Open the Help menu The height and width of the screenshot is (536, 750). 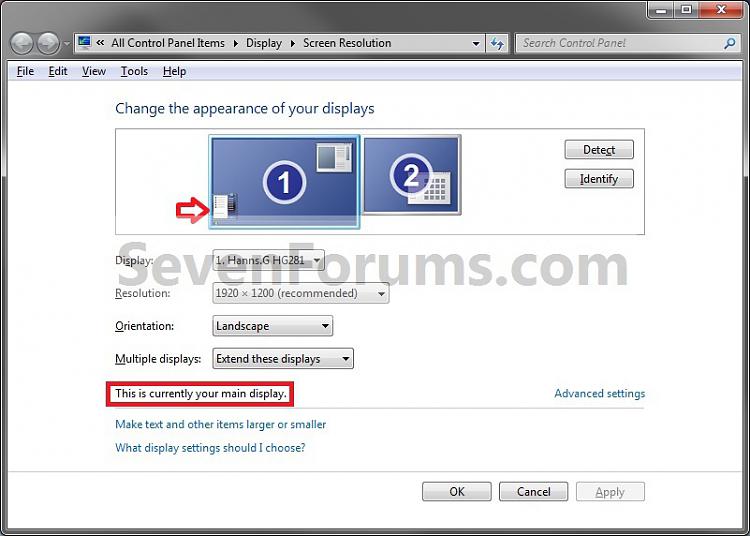coord(174,71)
